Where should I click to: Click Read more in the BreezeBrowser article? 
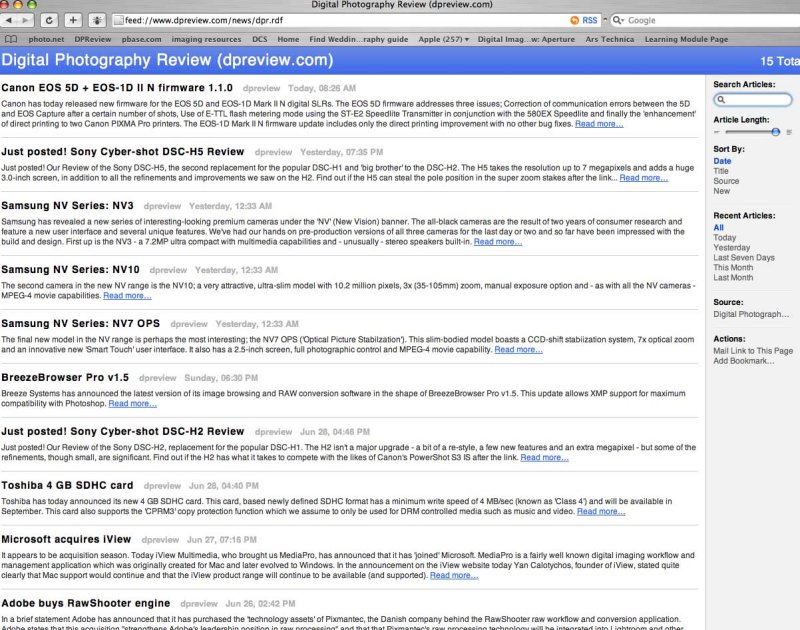click(133, 404)
